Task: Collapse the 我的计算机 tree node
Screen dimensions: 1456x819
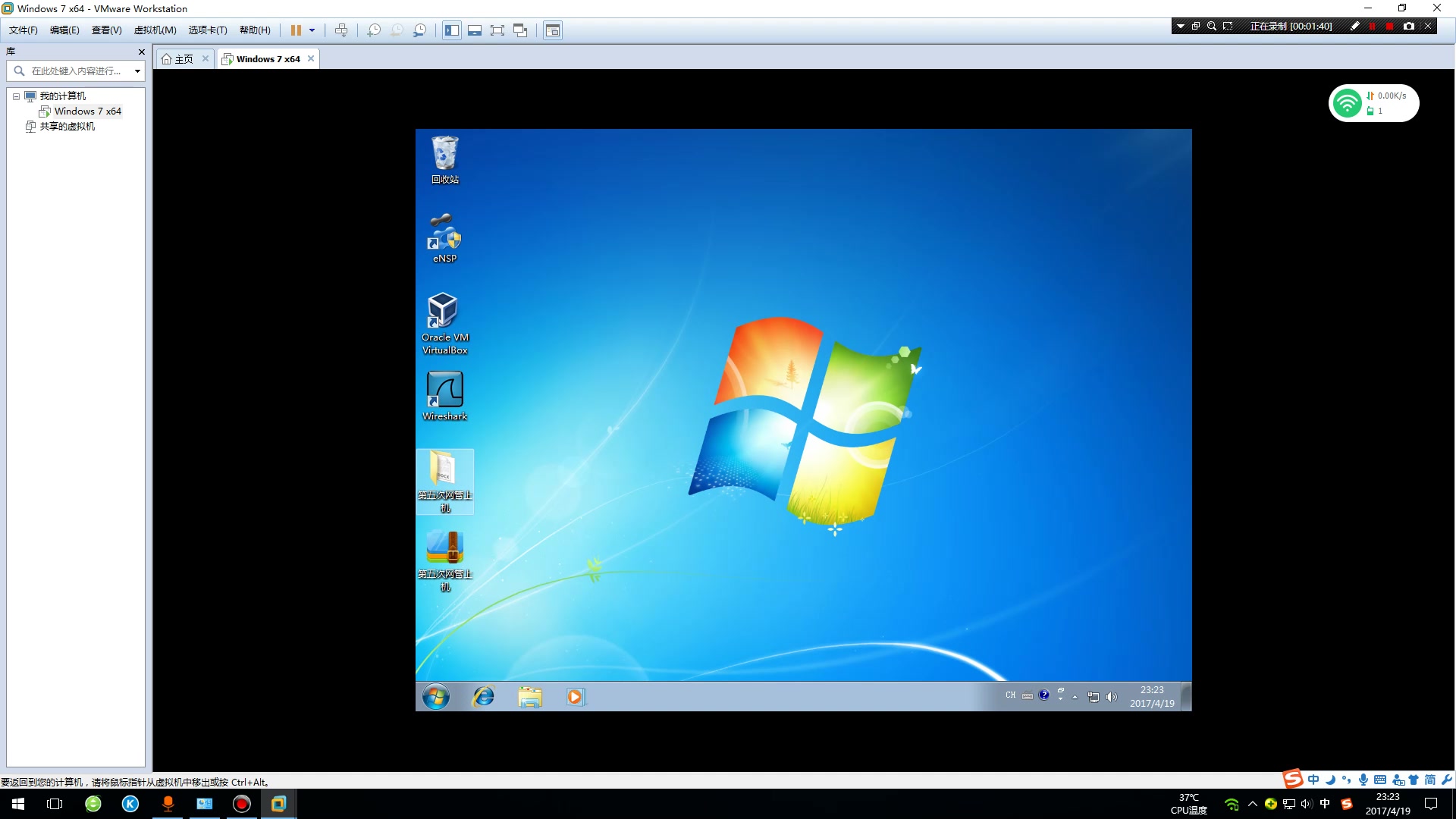Action: (x=16, y=96)
